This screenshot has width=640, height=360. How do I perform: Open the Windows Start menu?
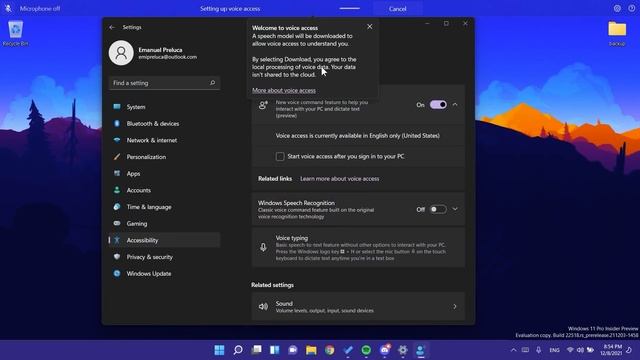coord(219,350)
